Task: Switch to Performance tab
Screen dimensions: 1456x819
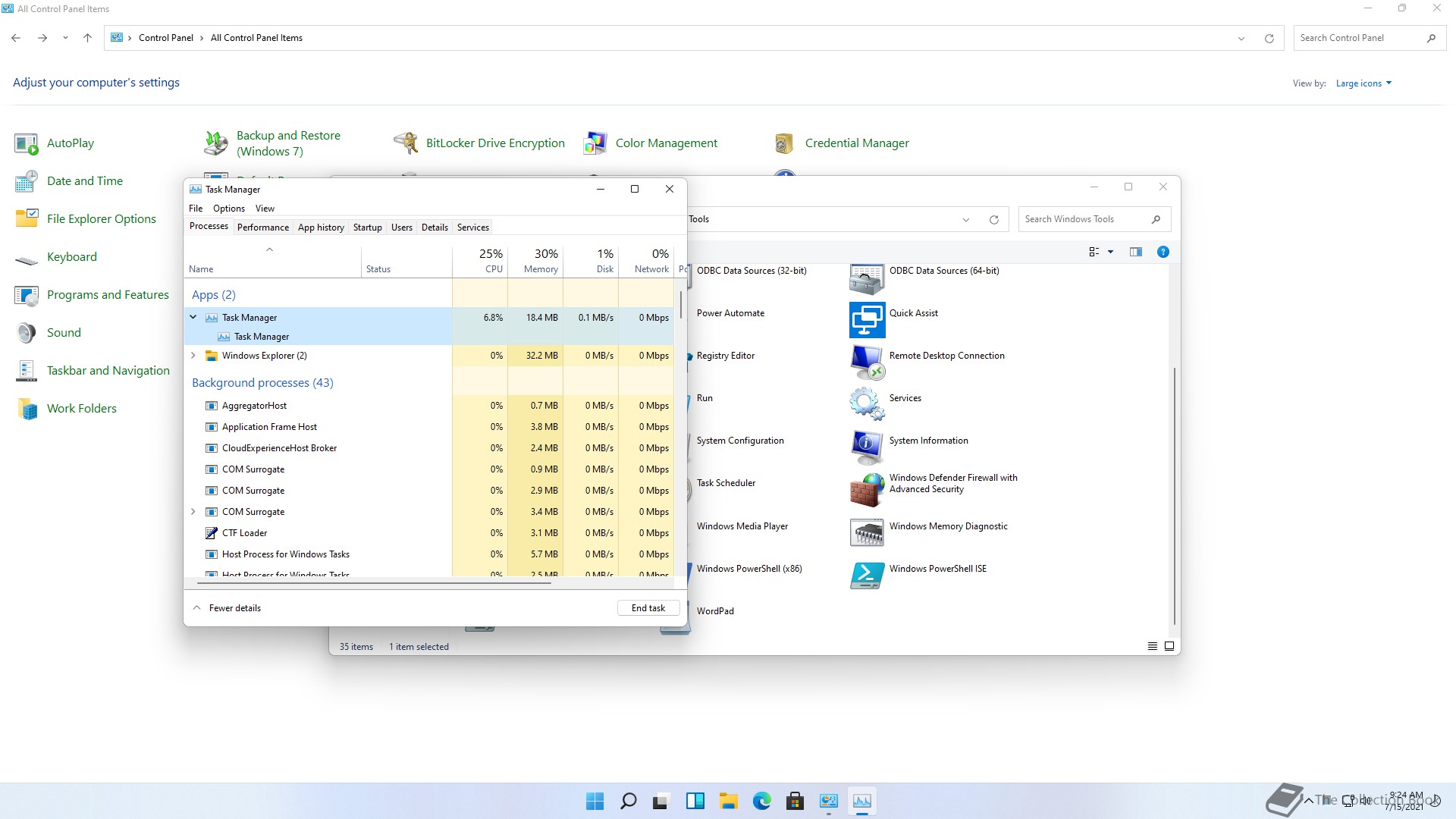Action: pyautogui.click(x=262, y=227)
